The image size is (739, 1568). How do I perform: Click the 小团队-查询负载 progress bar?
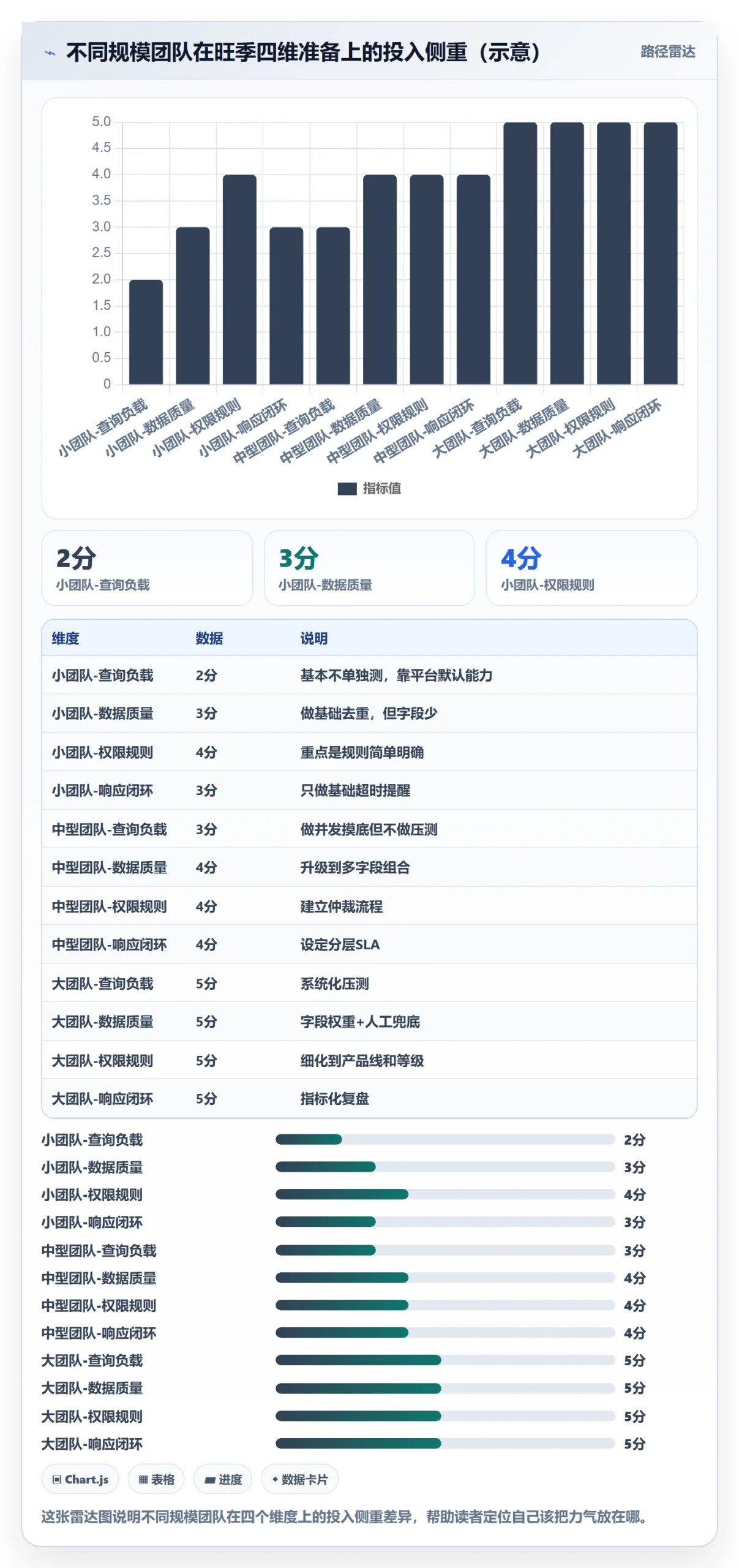[x=445, y=1139]
